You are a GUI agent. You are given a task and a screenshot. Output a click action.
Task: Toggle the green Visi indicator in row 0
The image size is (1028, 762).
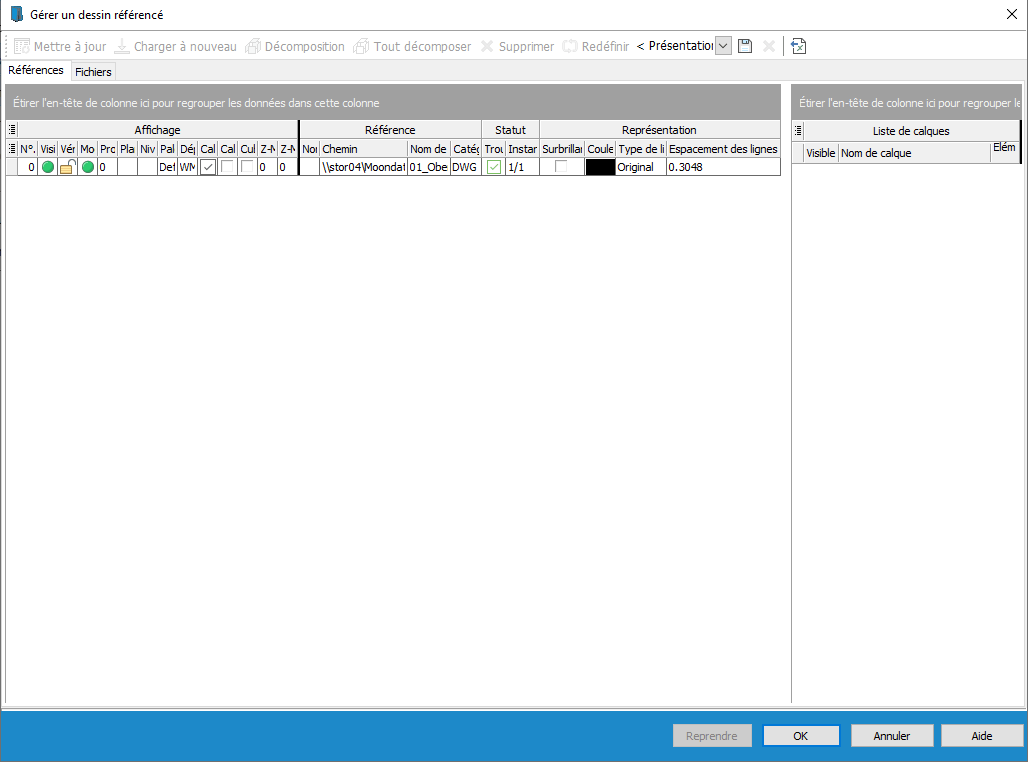(48, 167)
